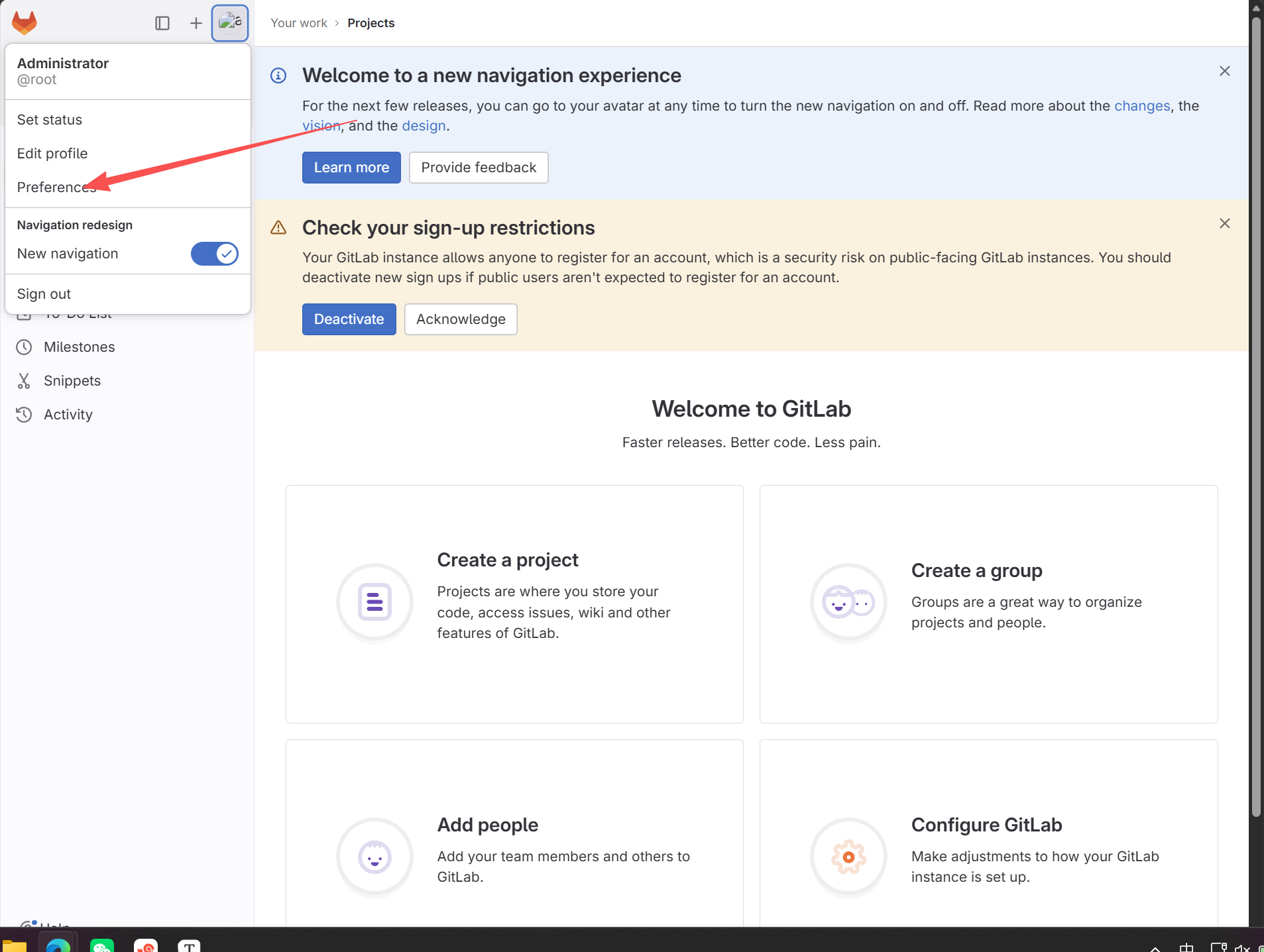
Task: Turn off the New navigation toggle
Action: (214, 254)
